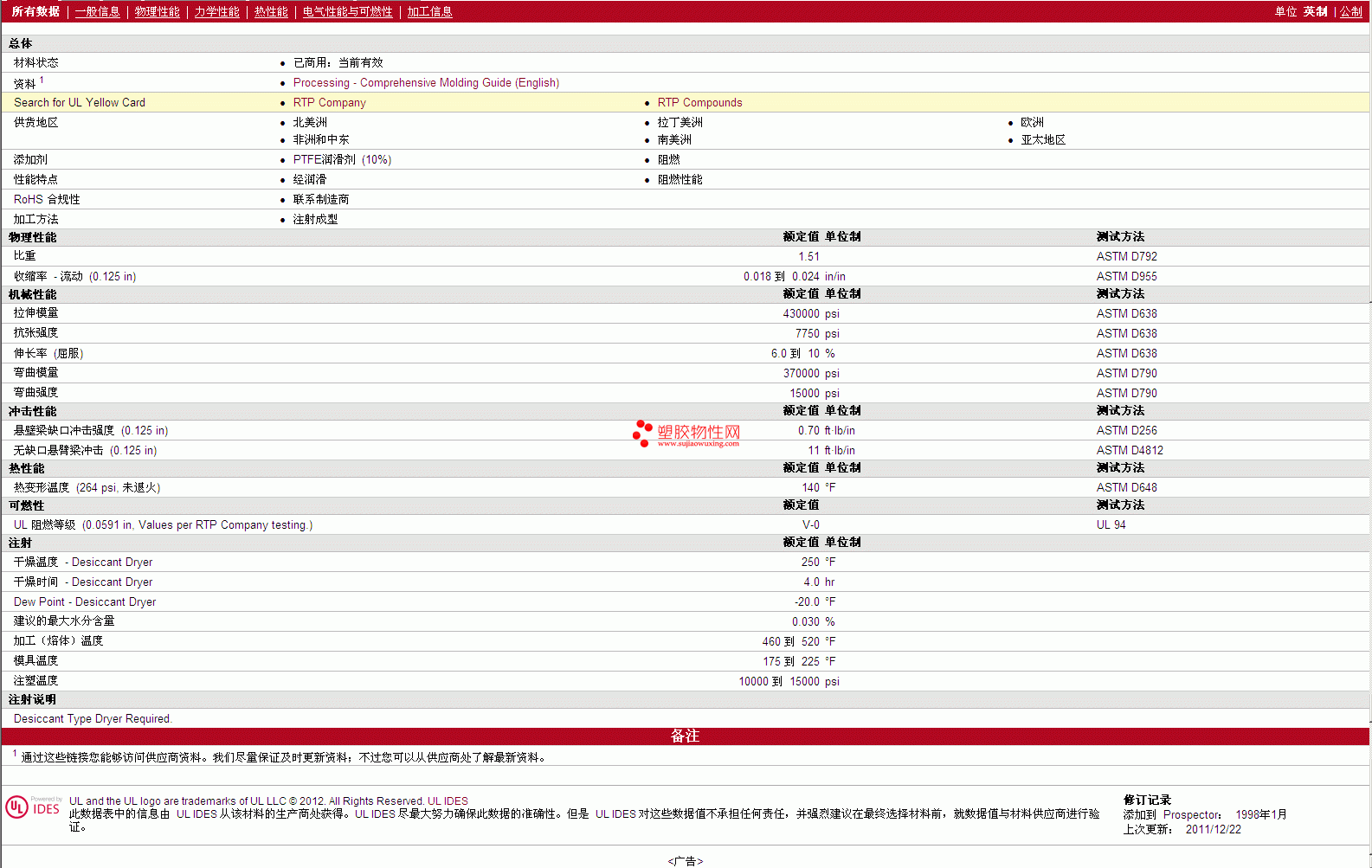Click the 备注 section header
The width and height of the screenshot is (1372, 868).
point(686,736)
